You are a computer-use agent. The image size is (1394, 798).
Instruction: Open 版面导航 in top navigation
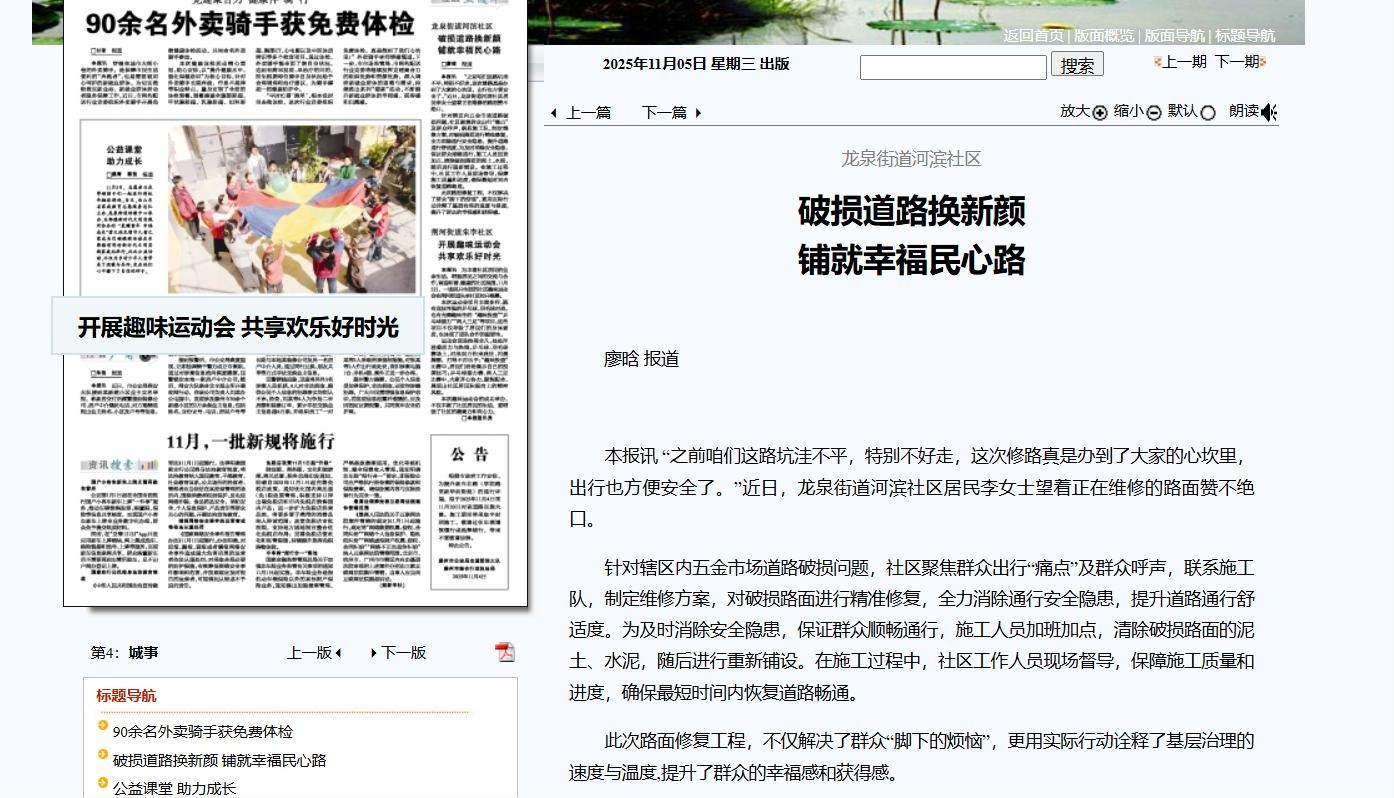point(1174,36)
